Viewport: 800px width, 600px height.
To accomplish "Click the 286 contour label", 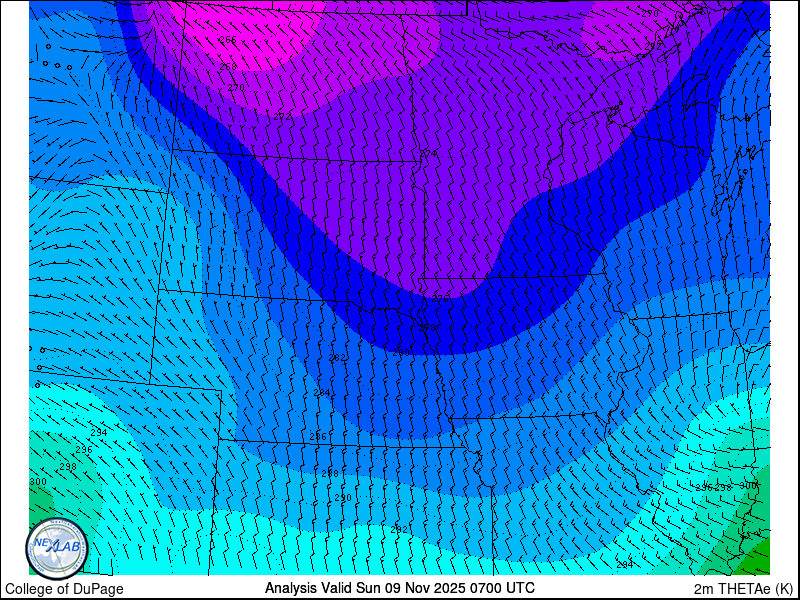I will tap(318, 437).
